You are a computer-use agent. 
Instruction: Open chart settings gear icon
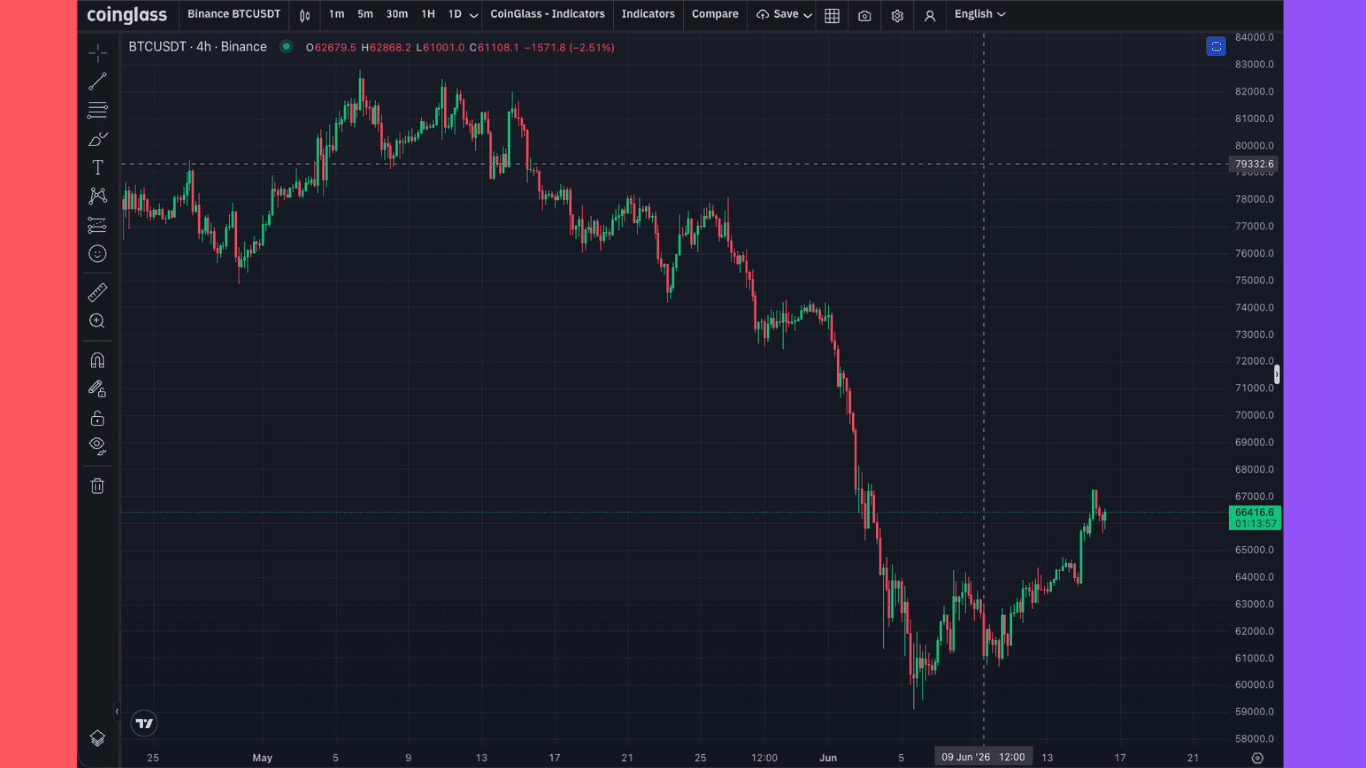pyautogui.click(x=897, y=15)
